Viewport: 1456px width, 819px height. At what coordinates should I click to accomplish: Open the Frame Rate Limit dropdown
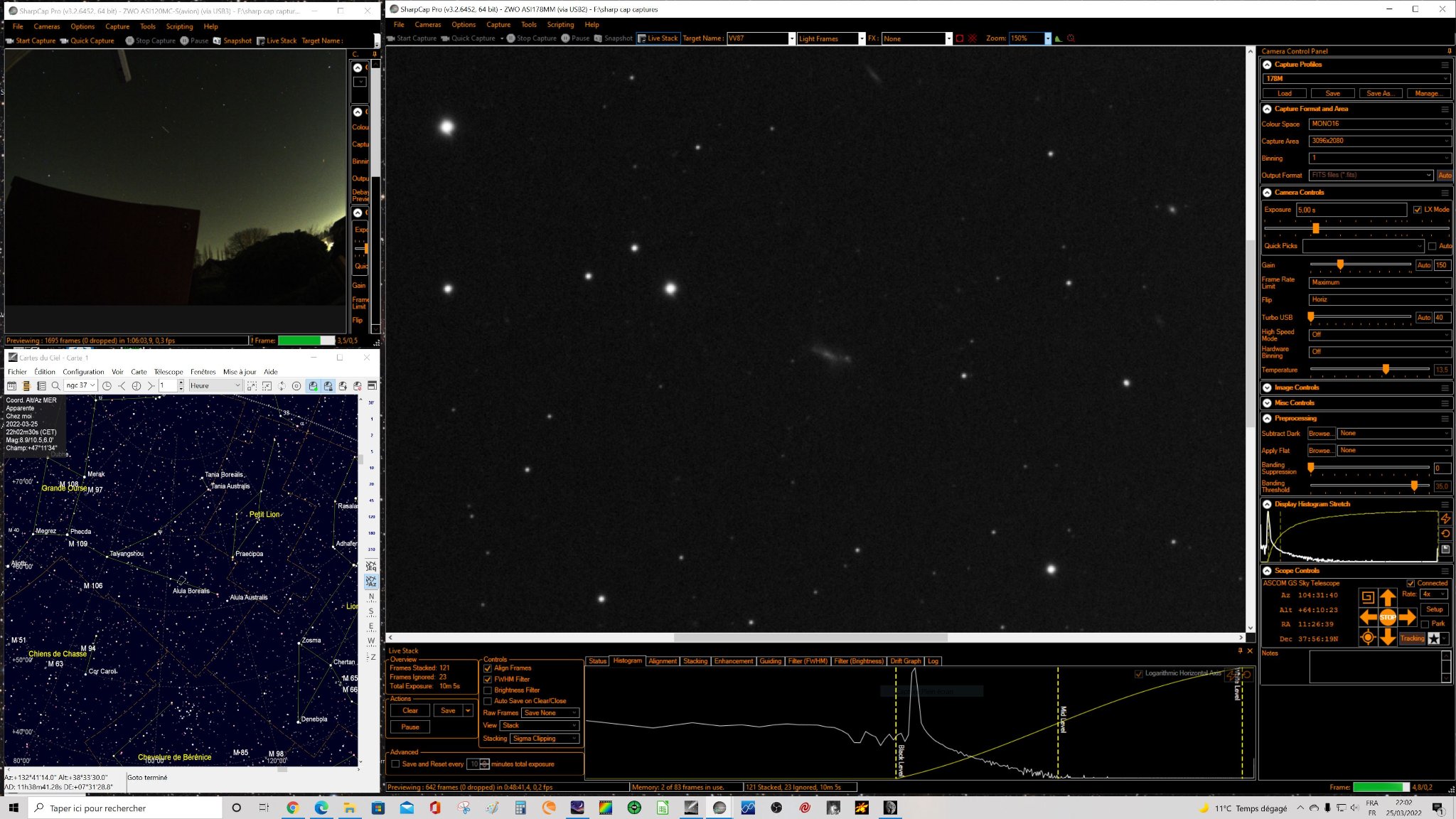1379,282
